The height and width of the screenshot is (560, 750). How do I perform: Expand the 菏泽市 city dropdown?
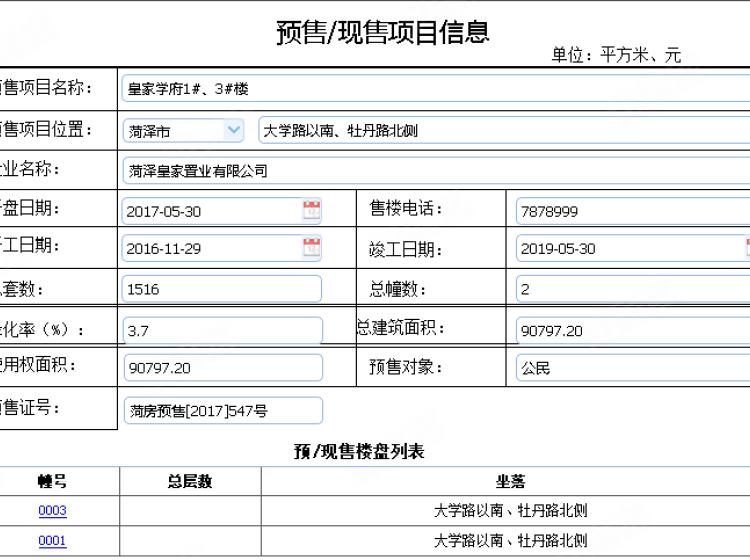point(233,130)
